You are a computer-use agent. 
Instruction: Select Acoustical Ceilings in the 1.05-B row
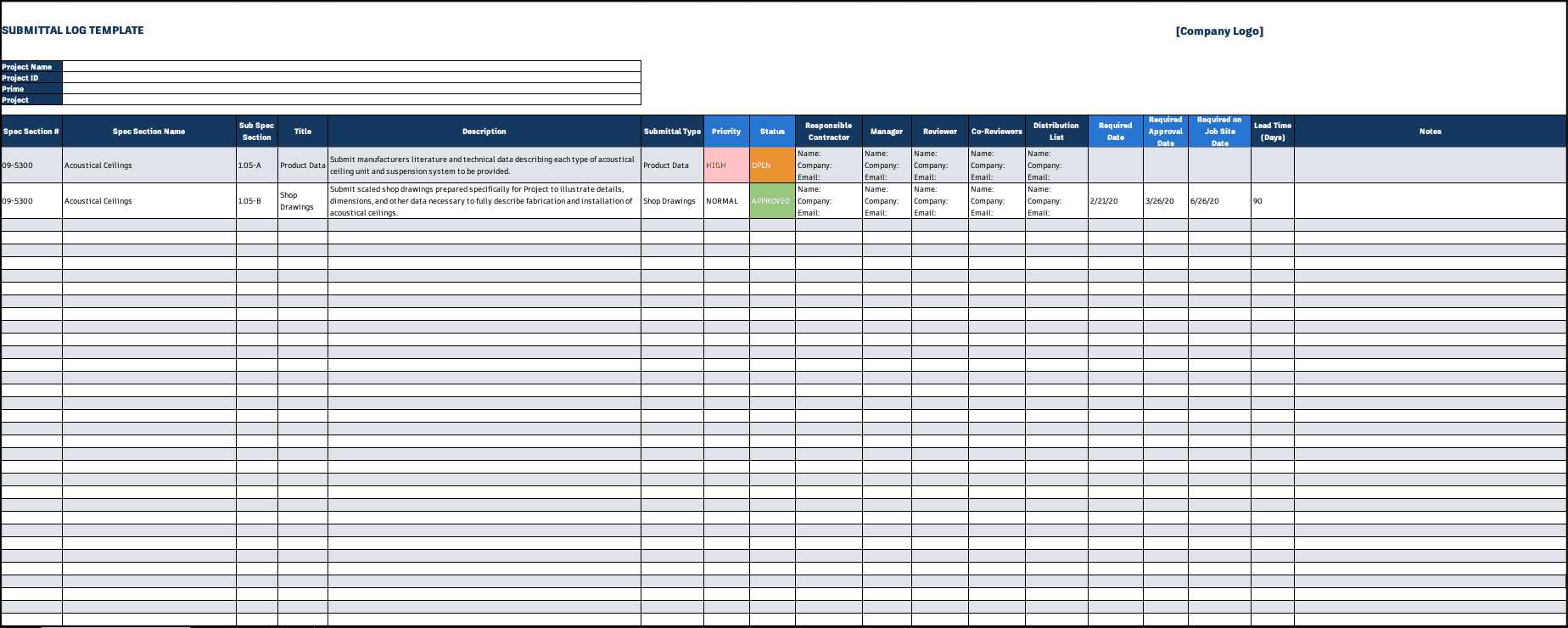(149, 201)
